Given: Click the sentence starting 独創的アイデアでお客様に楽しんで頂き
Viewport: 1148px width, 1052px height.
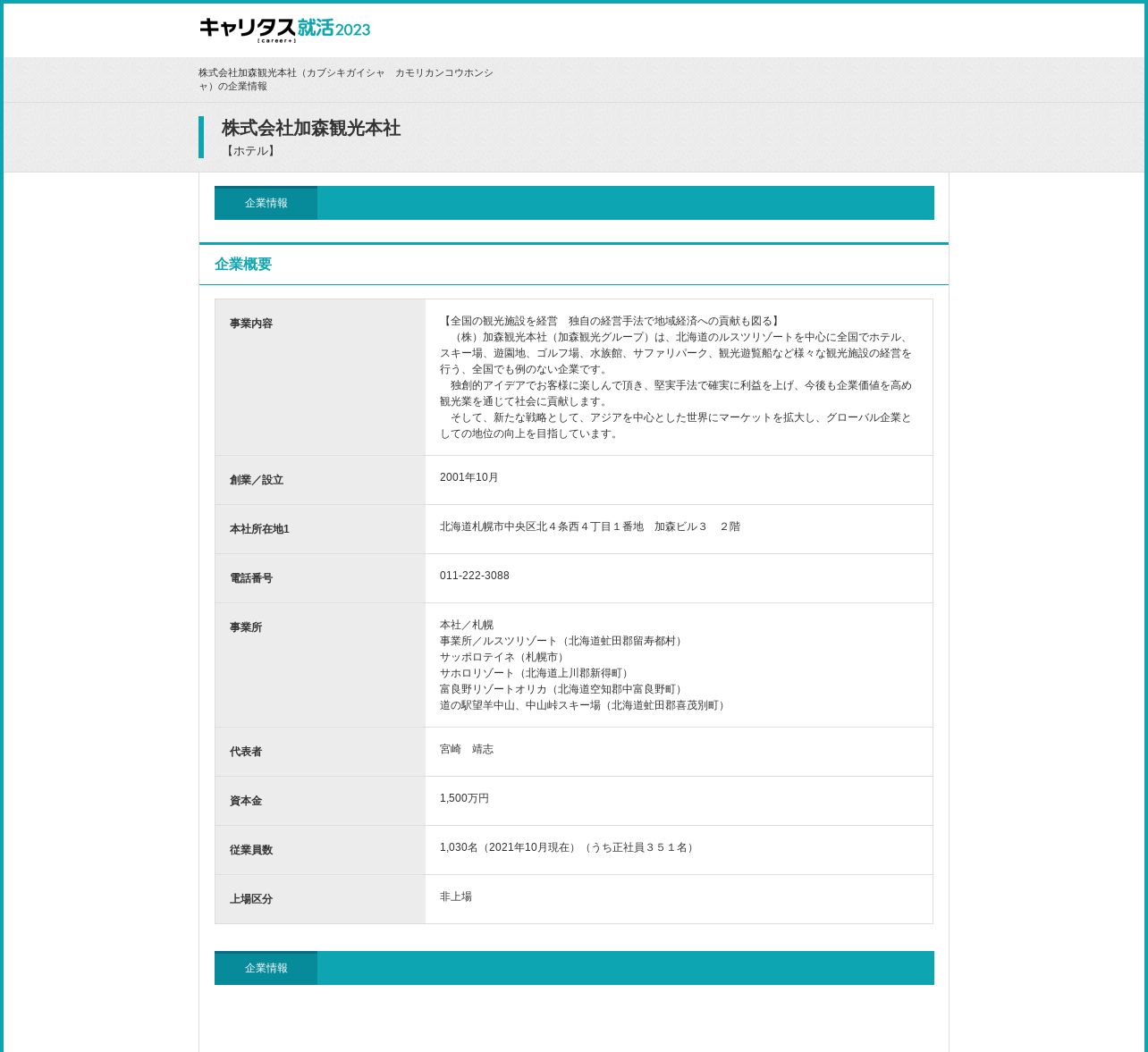Looking at the screenshot, I should [676, 393].
